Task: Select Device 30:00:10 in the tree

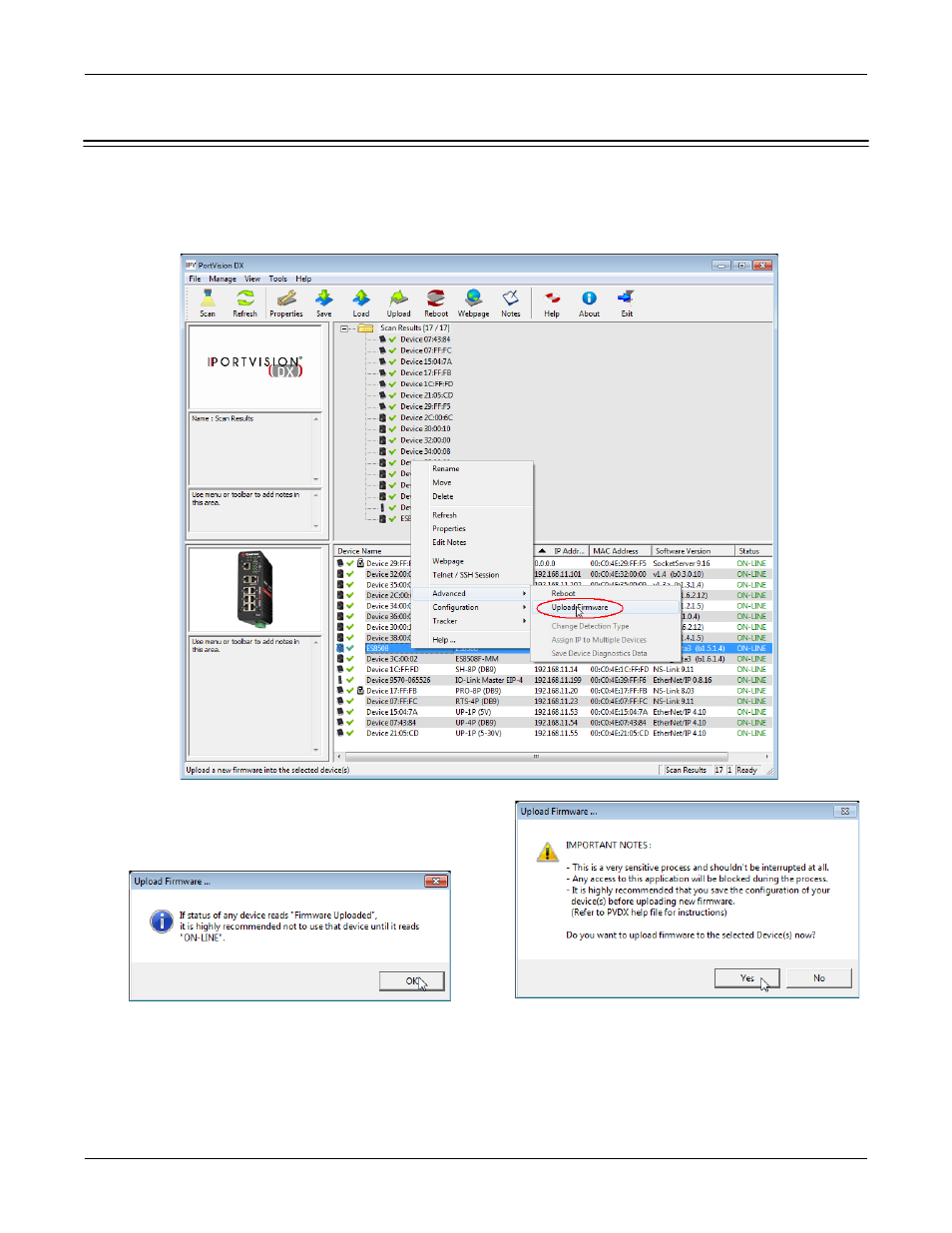Action: point(426,429)
